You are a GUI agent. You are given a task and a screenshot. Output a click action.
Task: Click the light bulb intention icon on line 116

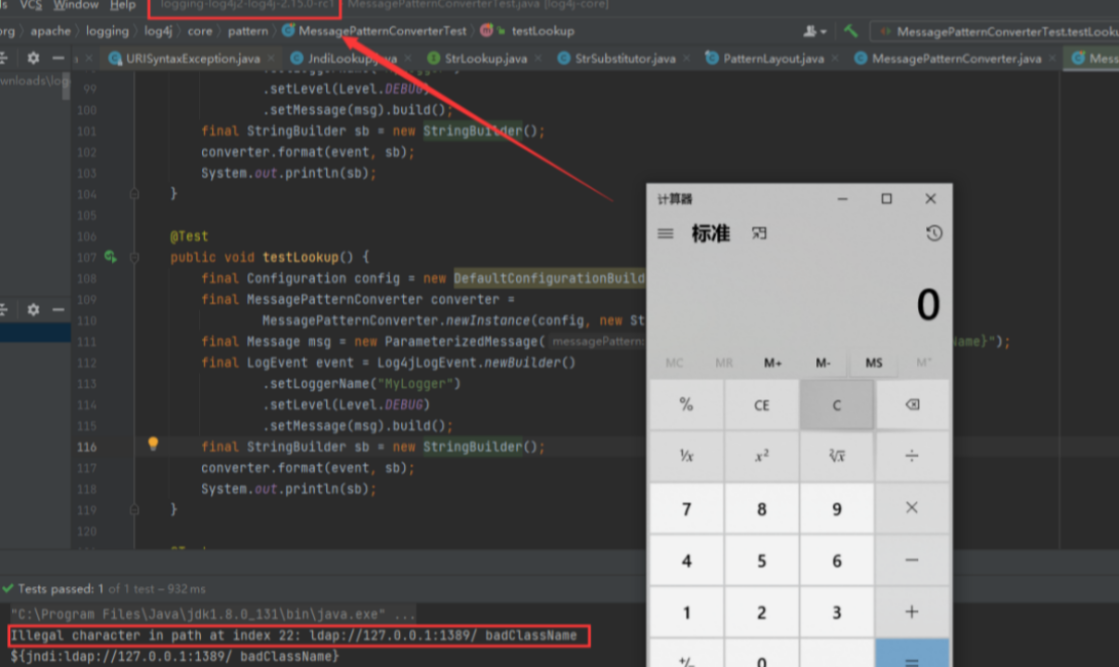pyautogui.click(x=153, y=444)
